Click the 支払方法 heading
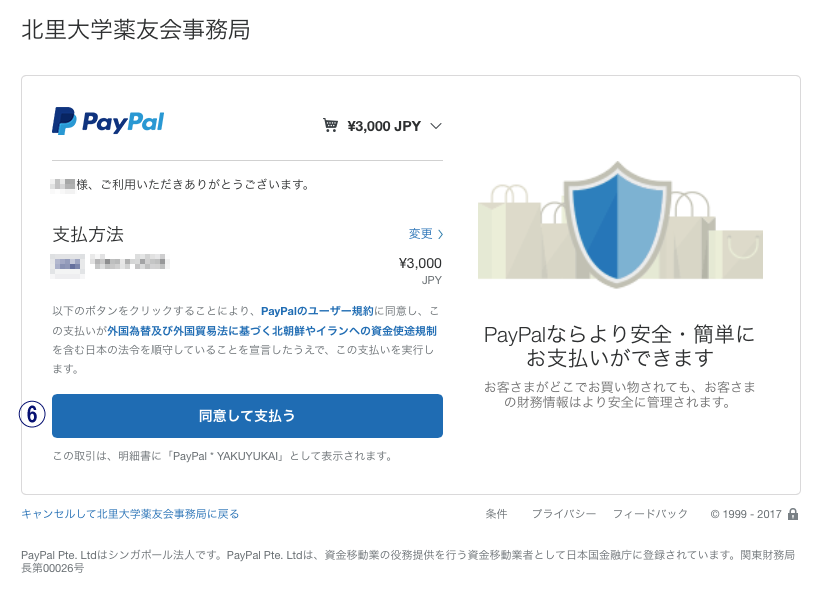The height and width of the screenshot is (595, 823). 88,234
